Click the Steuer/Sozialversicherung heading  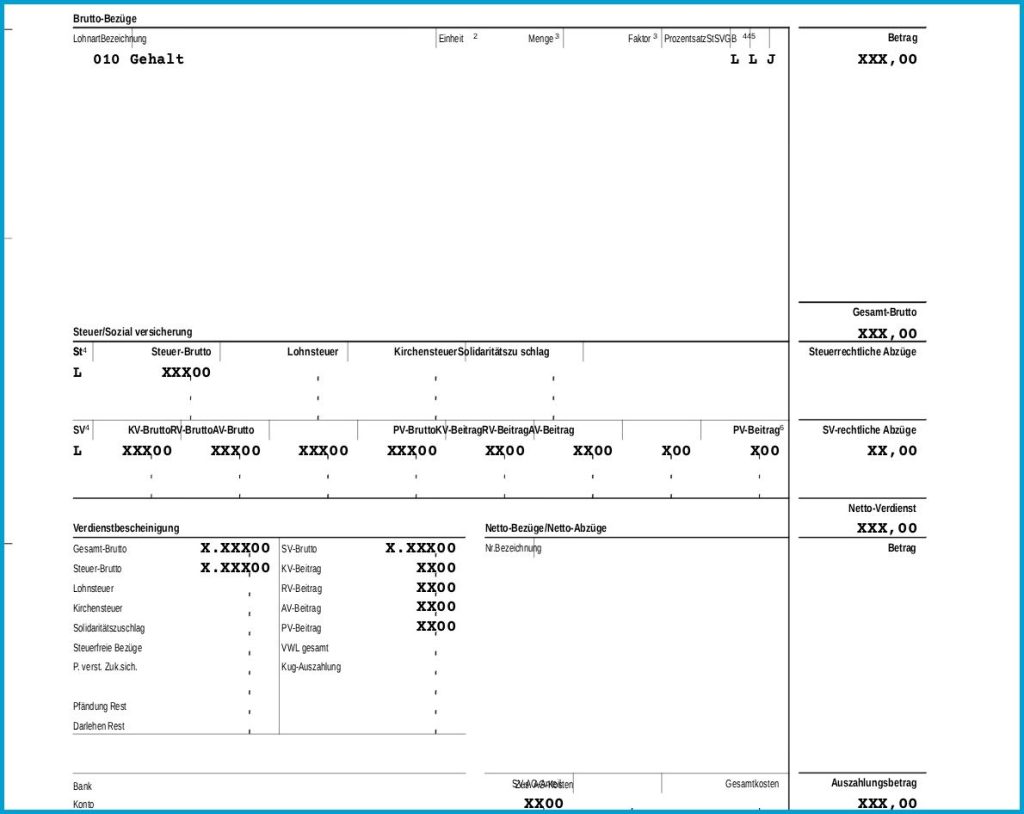click(133, 332)
